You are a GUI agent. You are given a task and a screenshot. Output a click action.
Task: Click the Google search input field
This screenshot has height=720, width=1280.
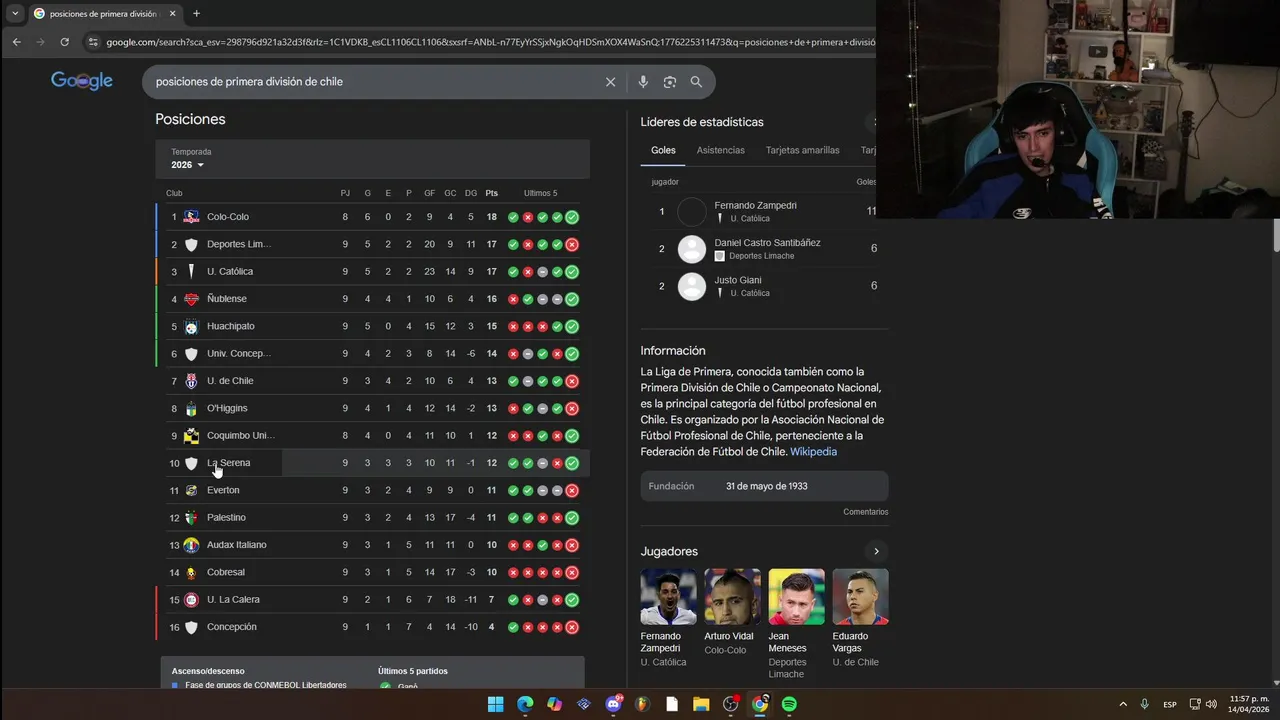pos(375,82)
